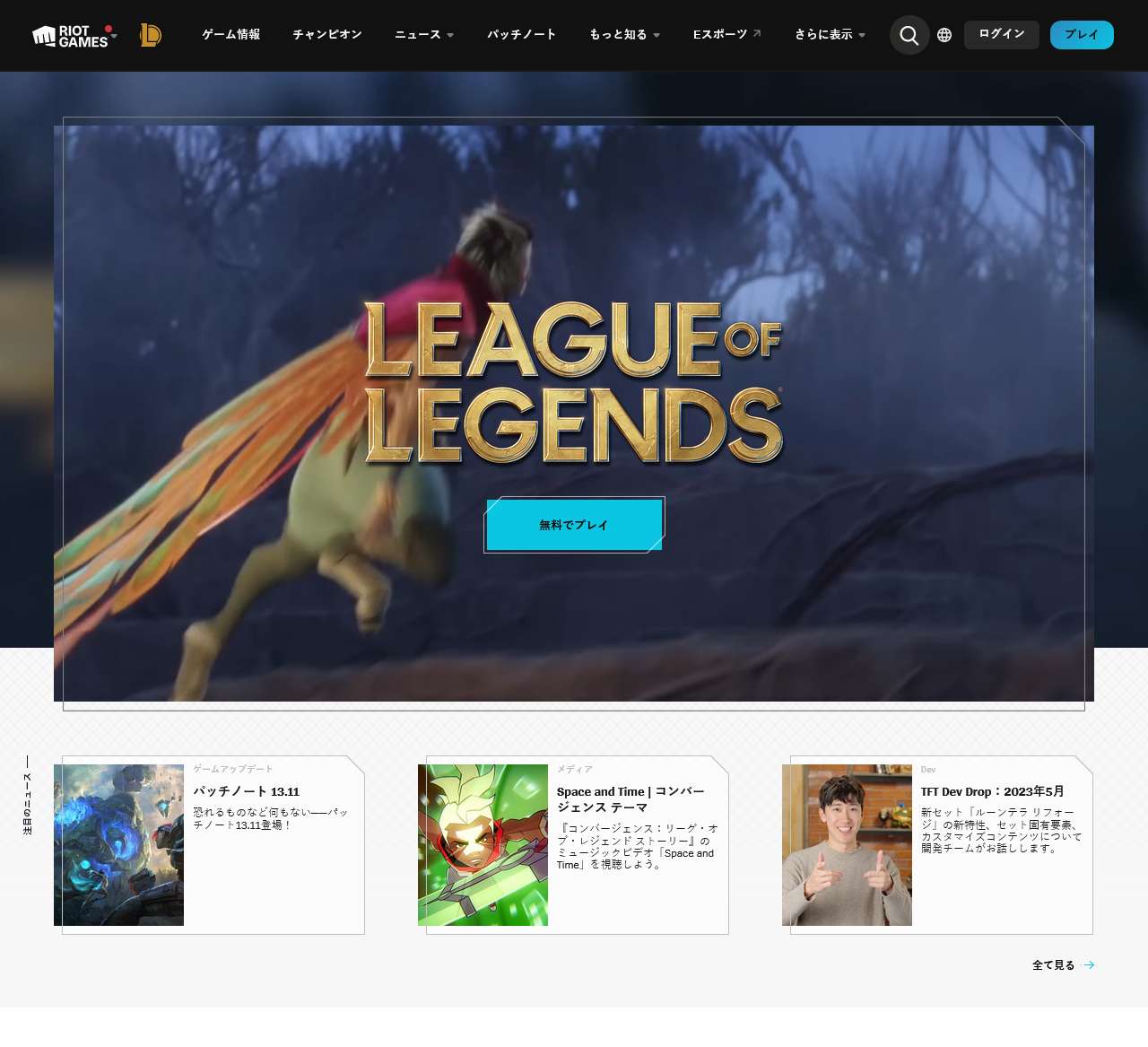Image resolution: width=1148 pixels, height=1047 pixels.
Task: Click the arrow beside 全て見る
Action: pyautogui.click(x=1089, y=965)
